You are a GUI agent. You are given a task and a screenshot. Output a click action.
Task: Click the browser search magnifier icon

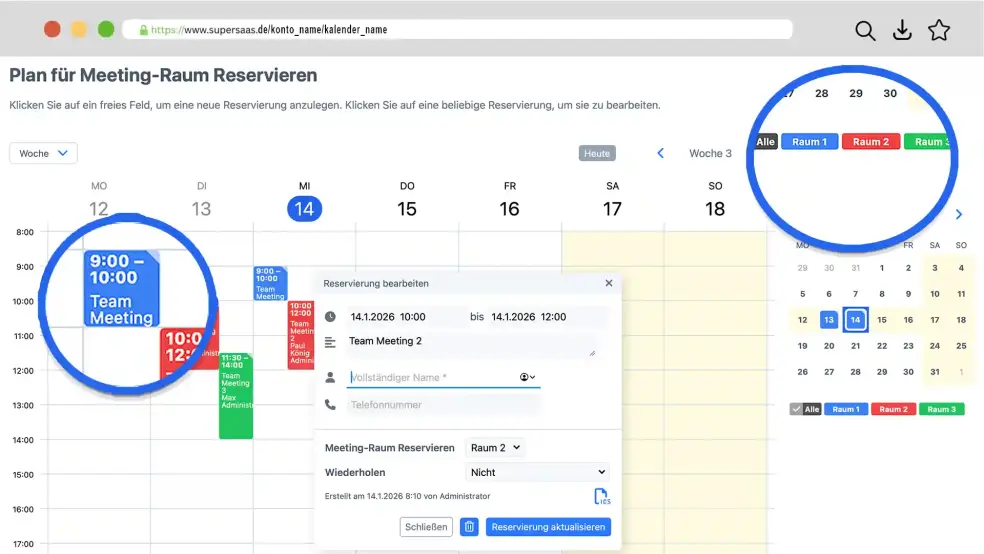click(865, 30)
